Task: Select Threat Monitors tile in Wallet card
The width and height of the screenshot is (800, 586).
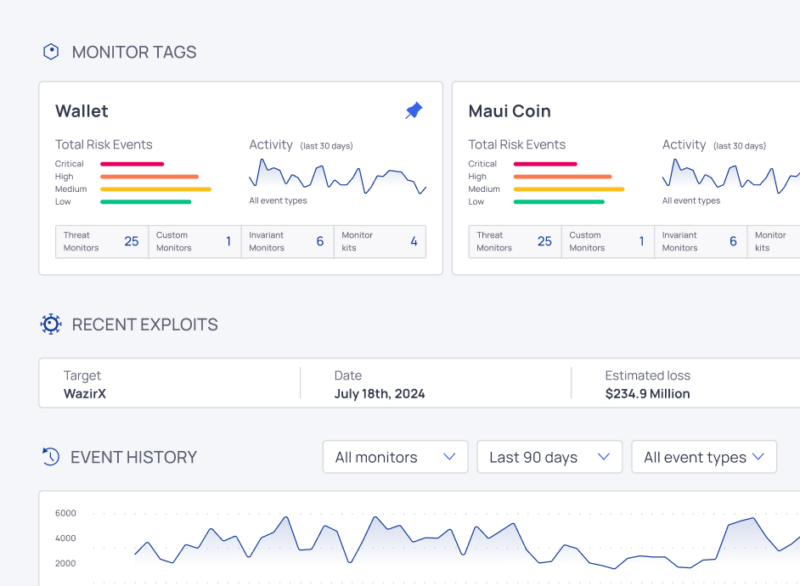Action: tap(102, 241)
